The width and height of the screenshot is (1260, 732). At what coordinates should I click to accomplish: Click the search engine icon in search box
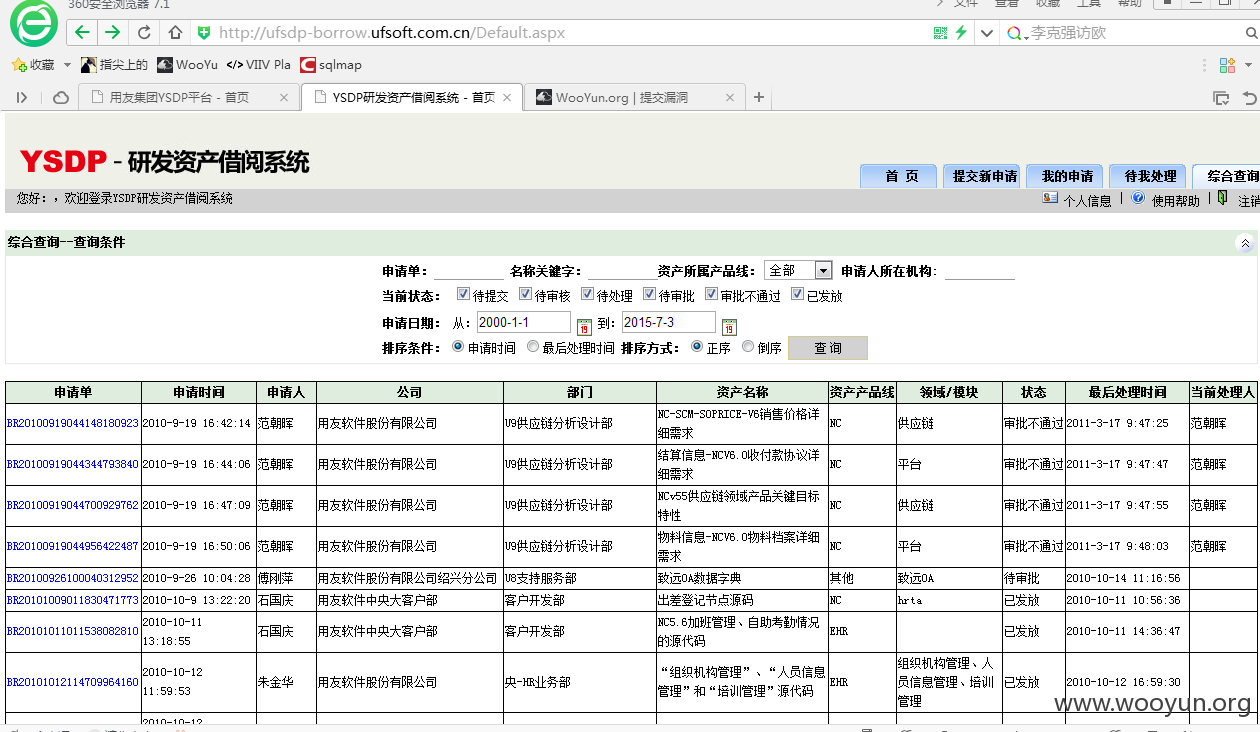tap(1015, 33)
